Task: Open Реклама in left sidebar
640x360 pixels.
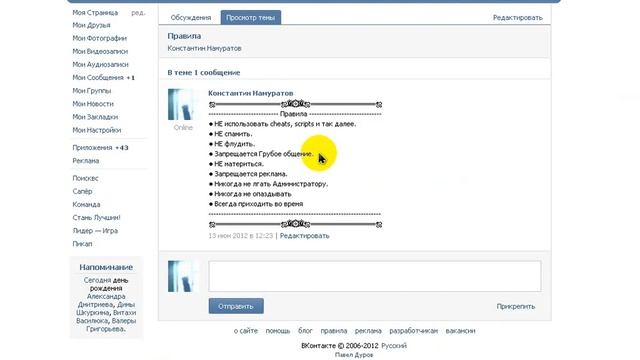Action: point(86,161)
